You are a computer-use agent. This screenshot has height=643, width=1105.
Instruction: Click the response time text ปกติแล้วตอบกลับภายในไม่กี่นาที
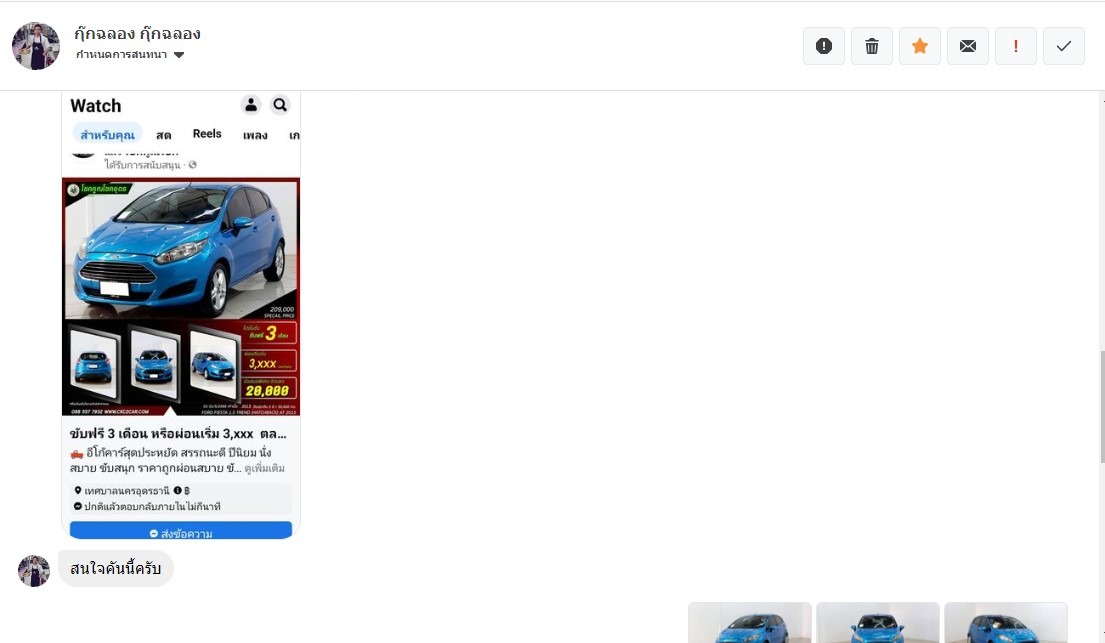pyautogui.click(x=152, y=506)
